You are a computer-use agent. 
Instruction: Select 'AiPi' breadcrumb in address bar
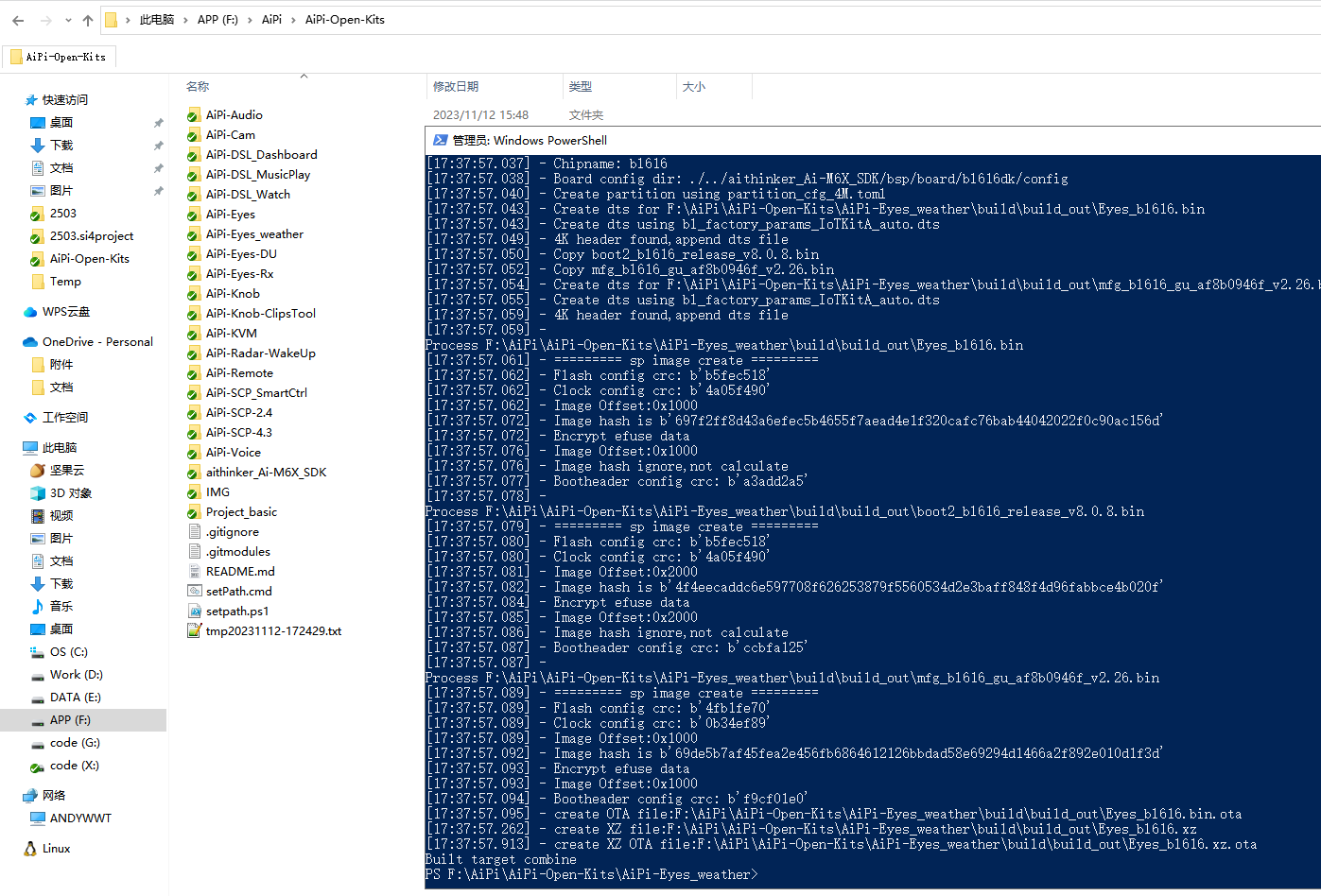pyautogui.click(x=271, y=20)
